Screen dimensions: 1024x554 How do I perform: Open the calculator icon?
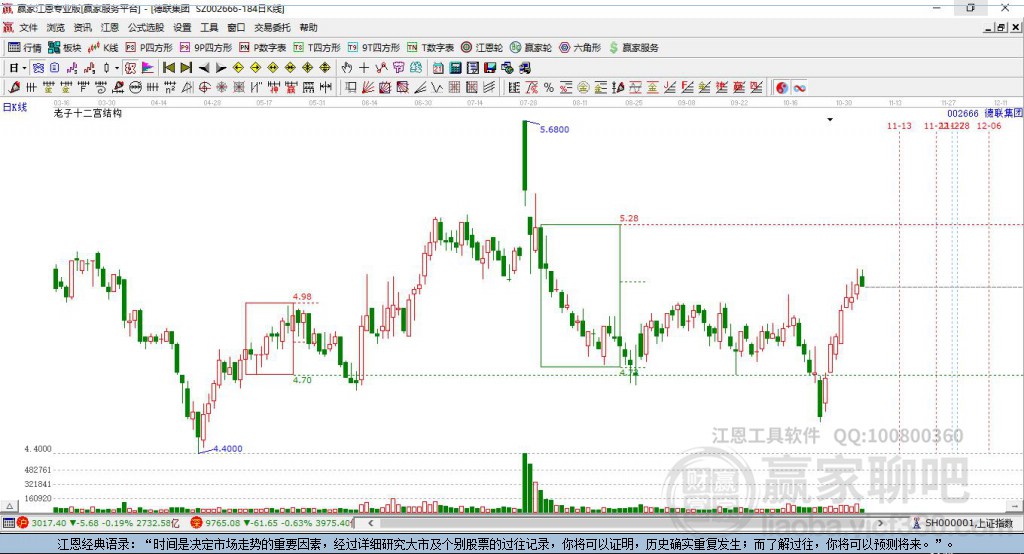pos(455,67)
